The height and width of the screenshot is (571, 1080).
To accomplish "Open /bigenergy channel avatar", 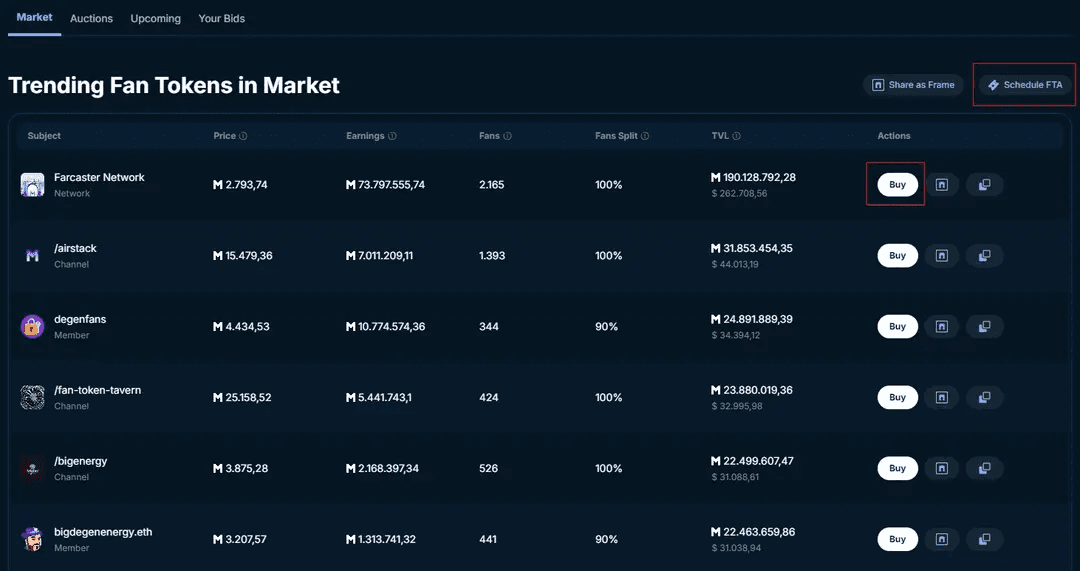I will point(32,469).
